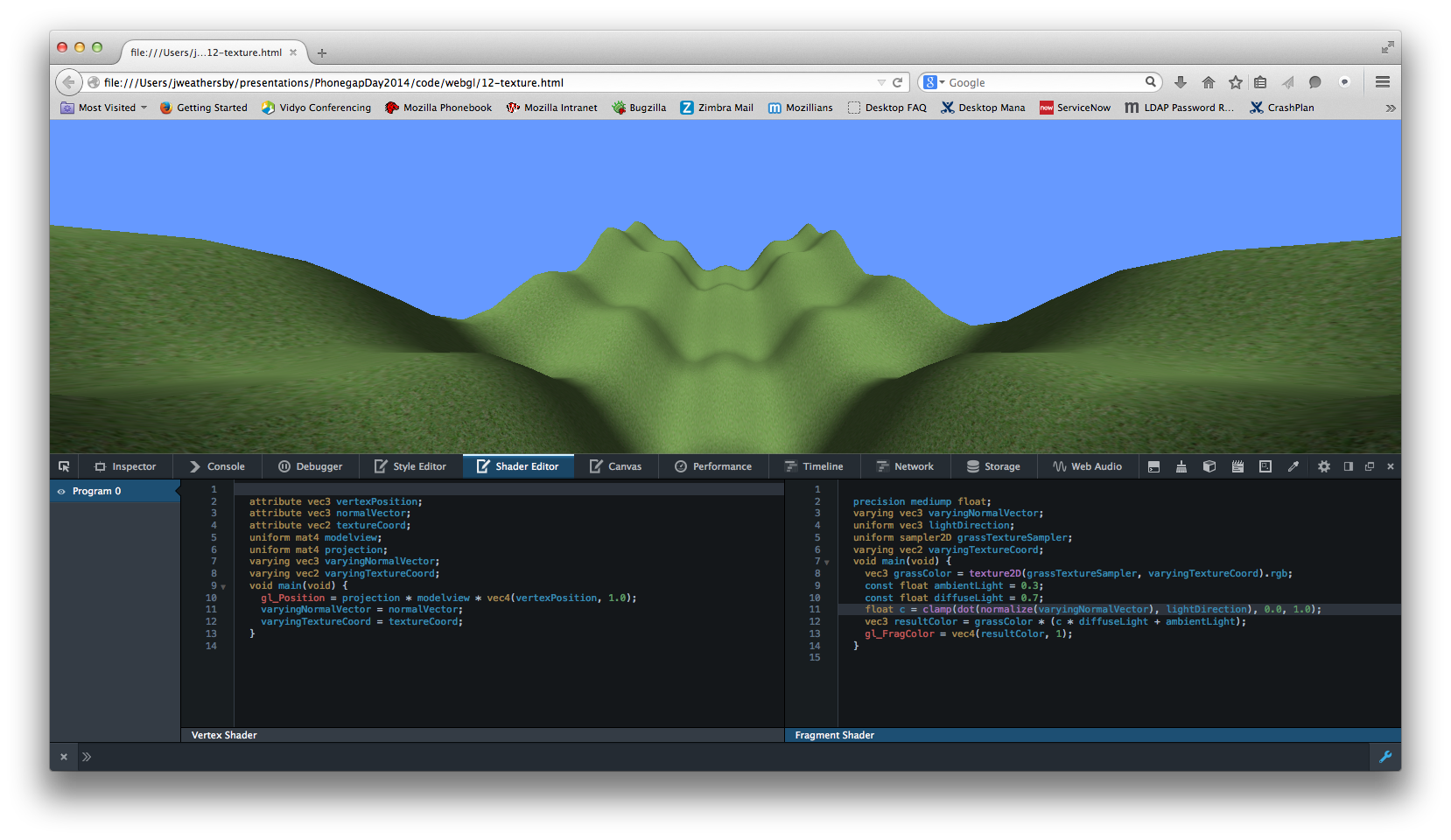
Task: Toggle the split console toolbar icon
Action: (1153, 466)
